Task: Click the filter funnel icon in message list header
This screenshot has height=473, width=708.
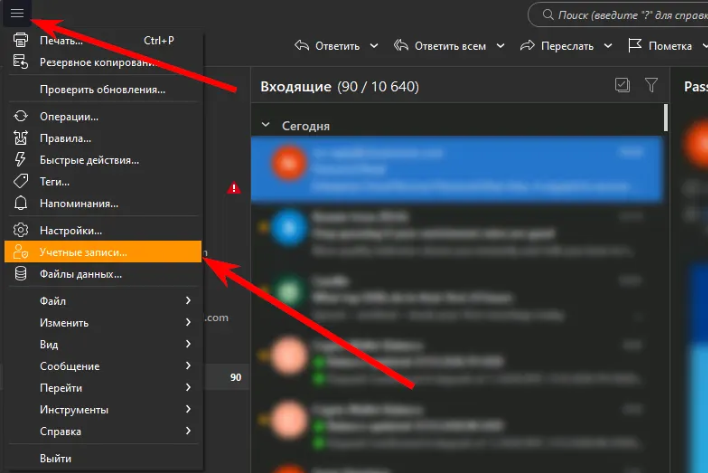Action: (651, 86)
